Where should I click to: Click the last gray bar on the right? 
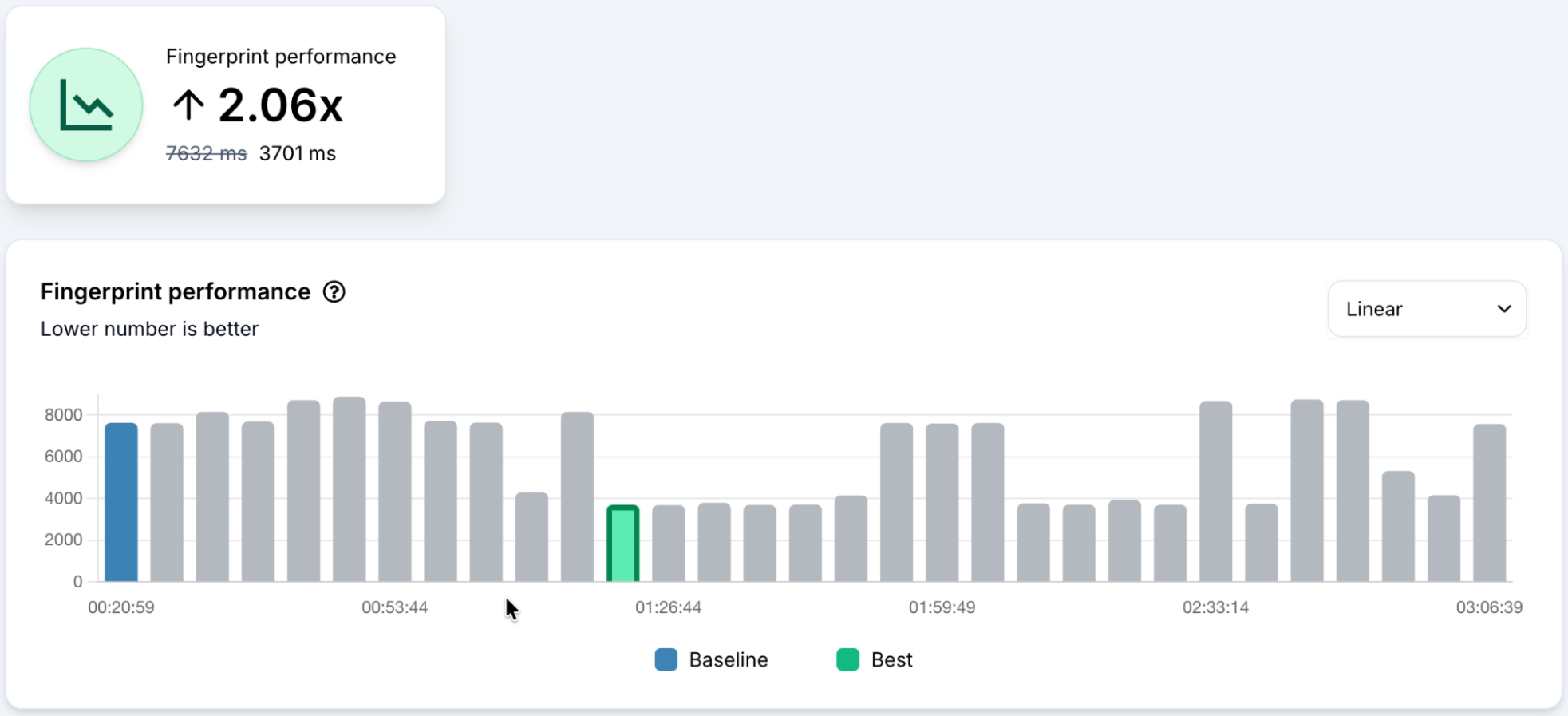tap(1489, 503)
